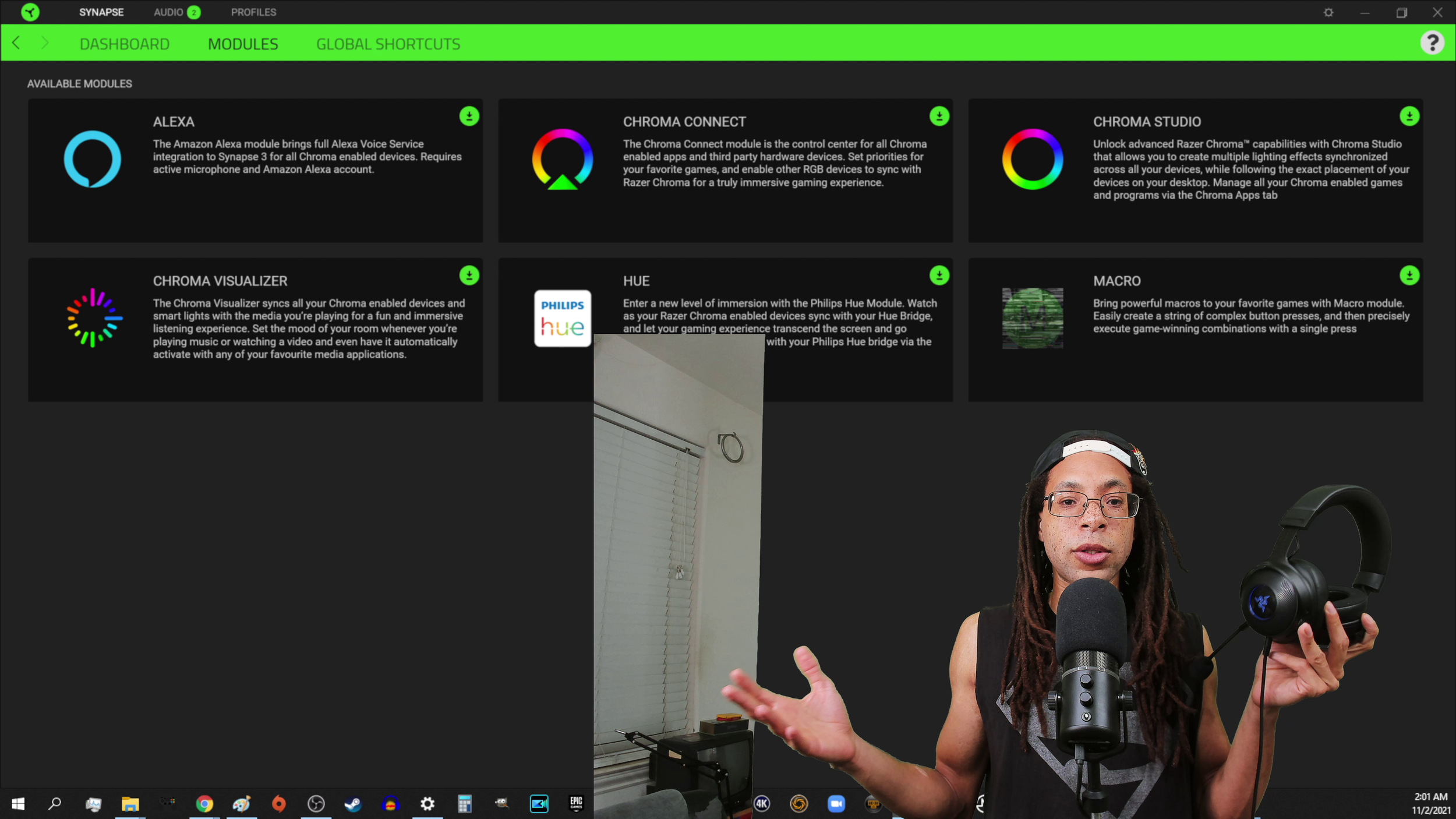Download the Chroma Connect module
Image resolution: width=1456 pixels, height=819 pixels.
point(939,117)
